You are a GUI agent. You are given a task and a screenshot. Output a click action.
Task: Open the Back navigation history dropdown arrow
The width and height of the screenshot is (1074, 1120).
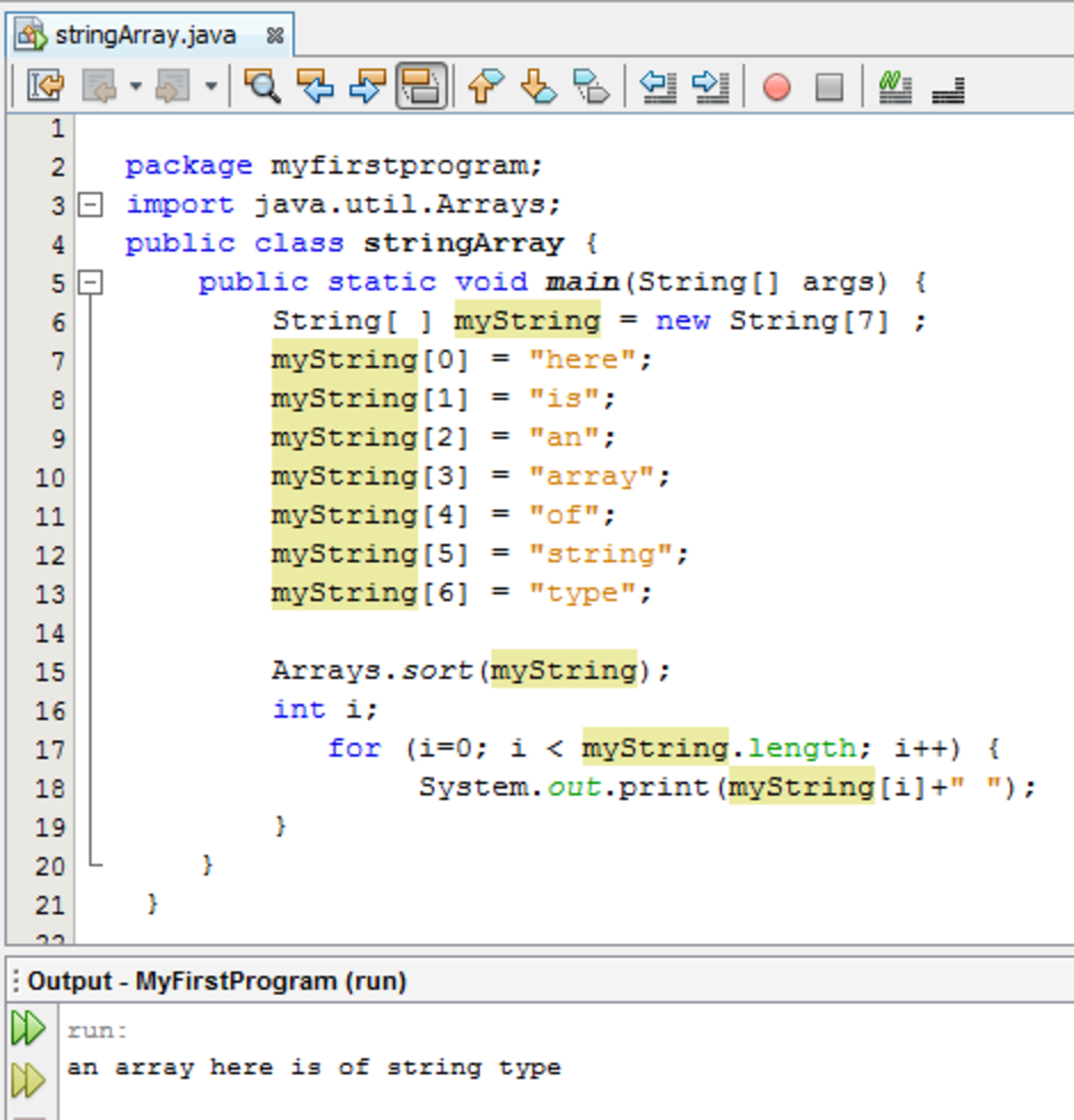(136, 87)
